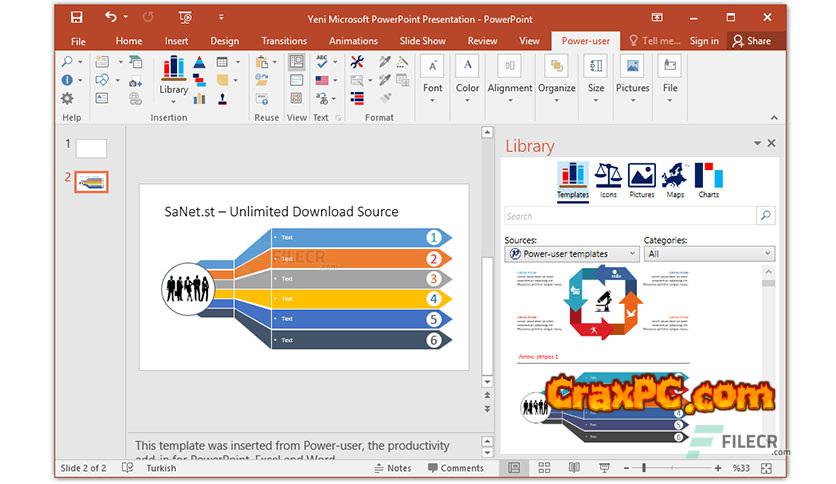This screenshot has width=836, height=484.
Task: Click the Pictures icon in the Library pane
Action: pos(641,180)
